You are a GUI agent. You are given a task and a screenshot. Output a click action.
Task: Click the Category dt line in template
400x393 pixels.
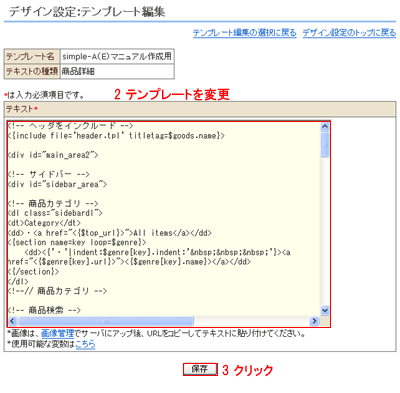pyautogui.click(x=44, y=223)
